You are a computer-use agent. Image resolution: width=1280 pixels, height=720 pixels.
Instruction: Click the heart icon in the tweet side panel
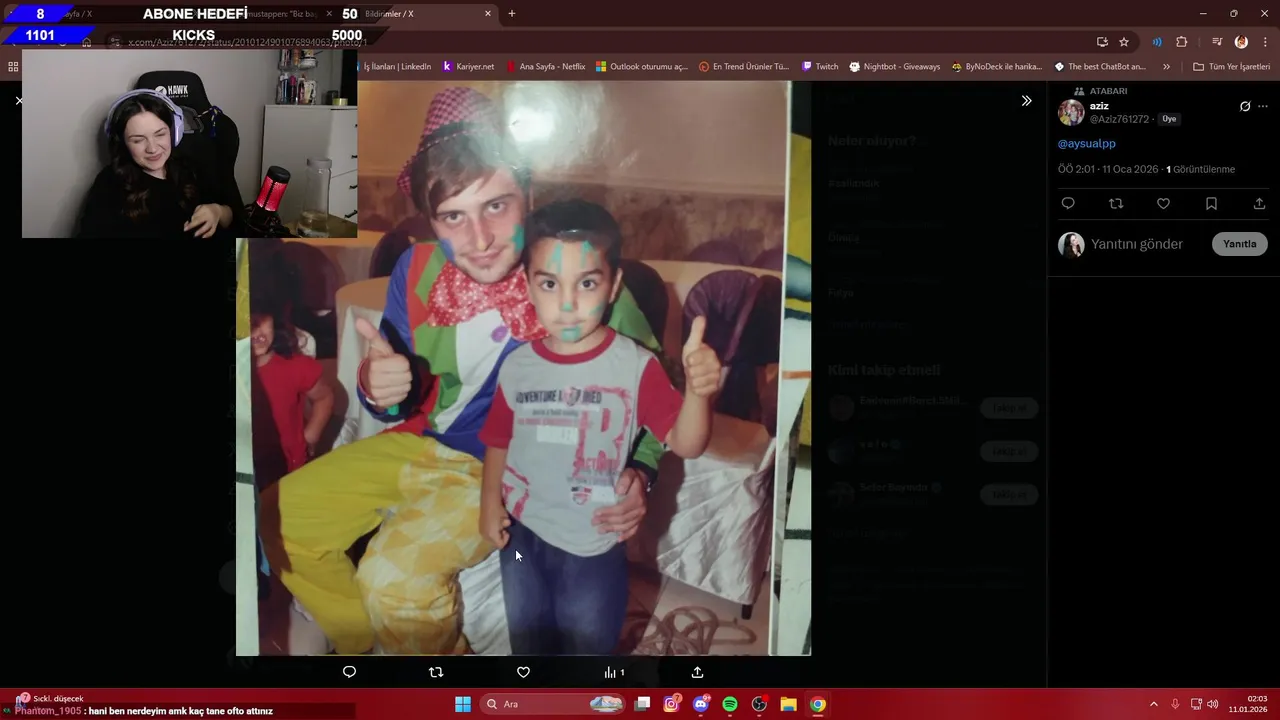click(1163, 203)
